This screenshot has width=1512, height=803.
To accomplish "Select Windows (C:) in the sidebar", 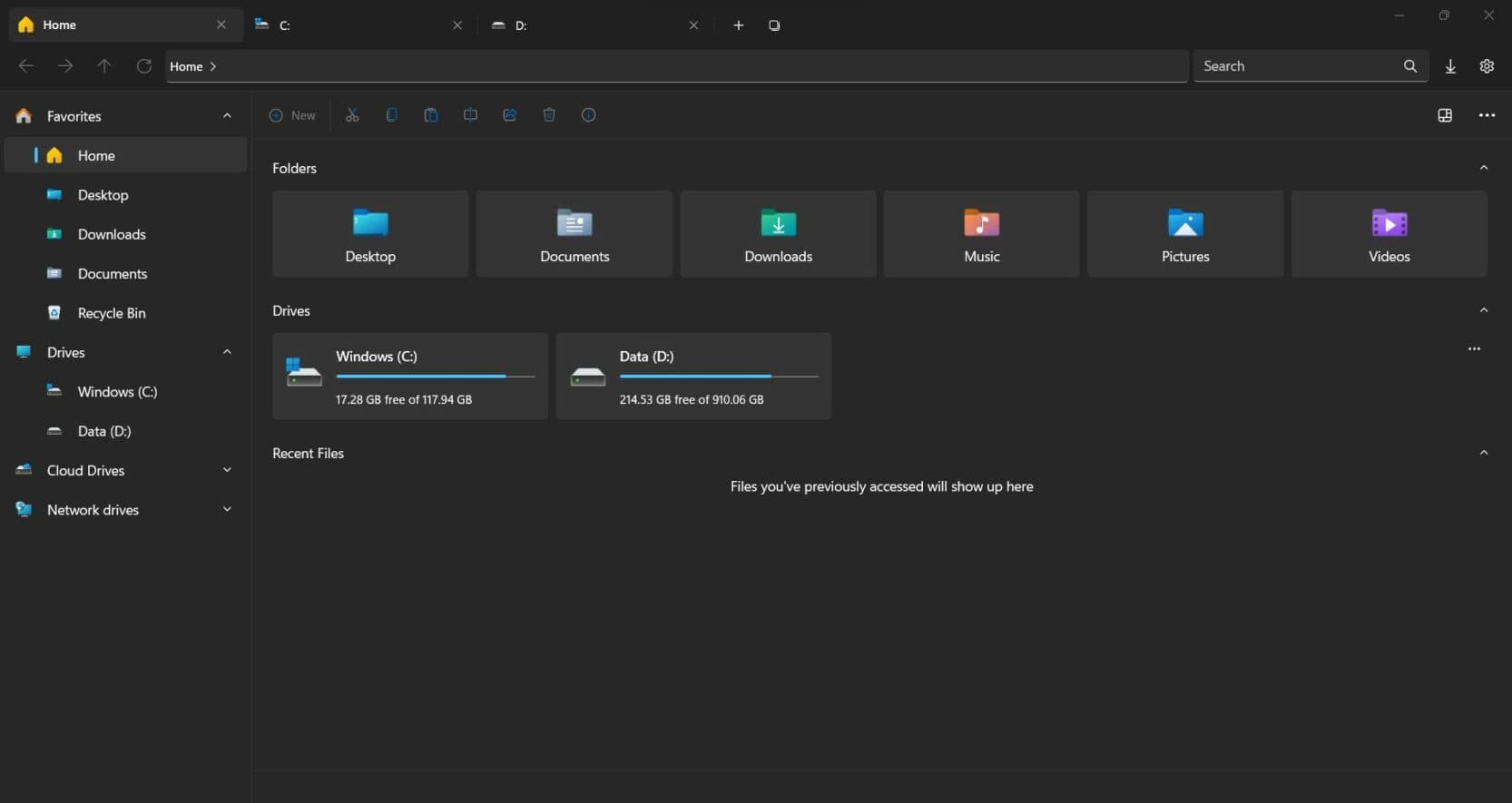I will [126, 392].
